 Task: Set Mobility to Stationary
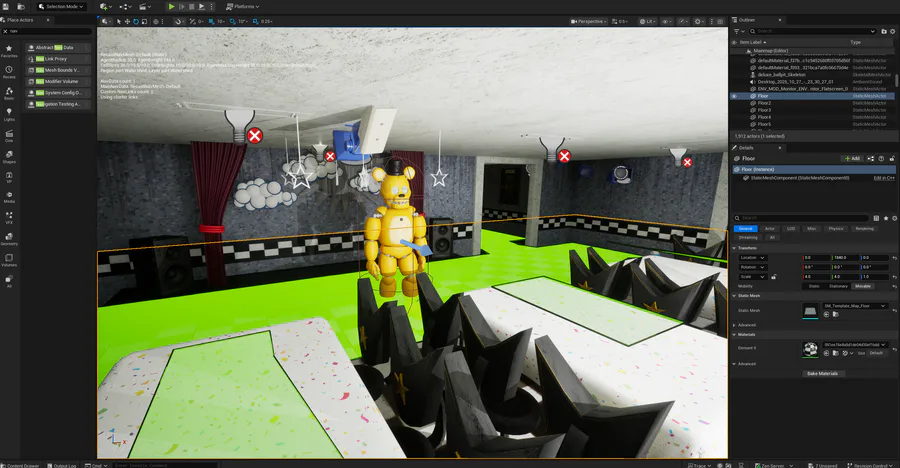coord(838,286)
